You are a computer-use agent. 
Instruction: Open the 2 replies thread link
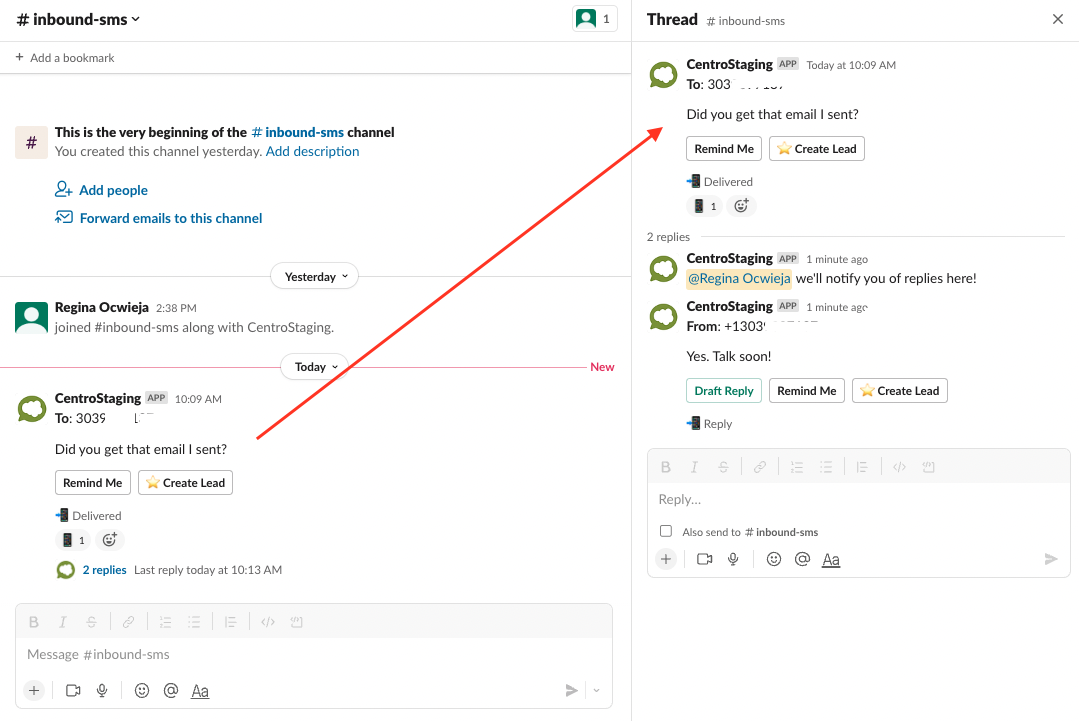pos(105,570)
